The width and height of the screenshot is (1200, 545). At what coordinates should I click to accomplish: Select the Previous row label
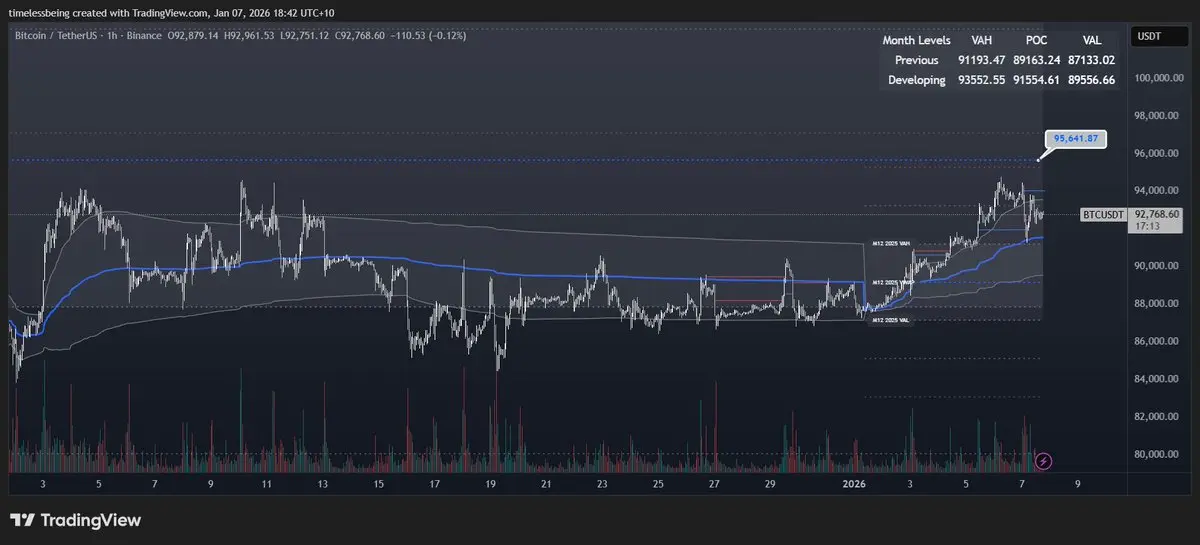[x=916, y=60]
